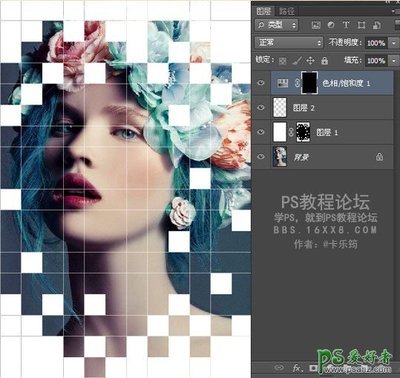Image resolution: width=400 pixels, height=378 pixels.
Task: Hide the 色相/饱和度 1 adjustment layer
Action: (x=261, y=83)
